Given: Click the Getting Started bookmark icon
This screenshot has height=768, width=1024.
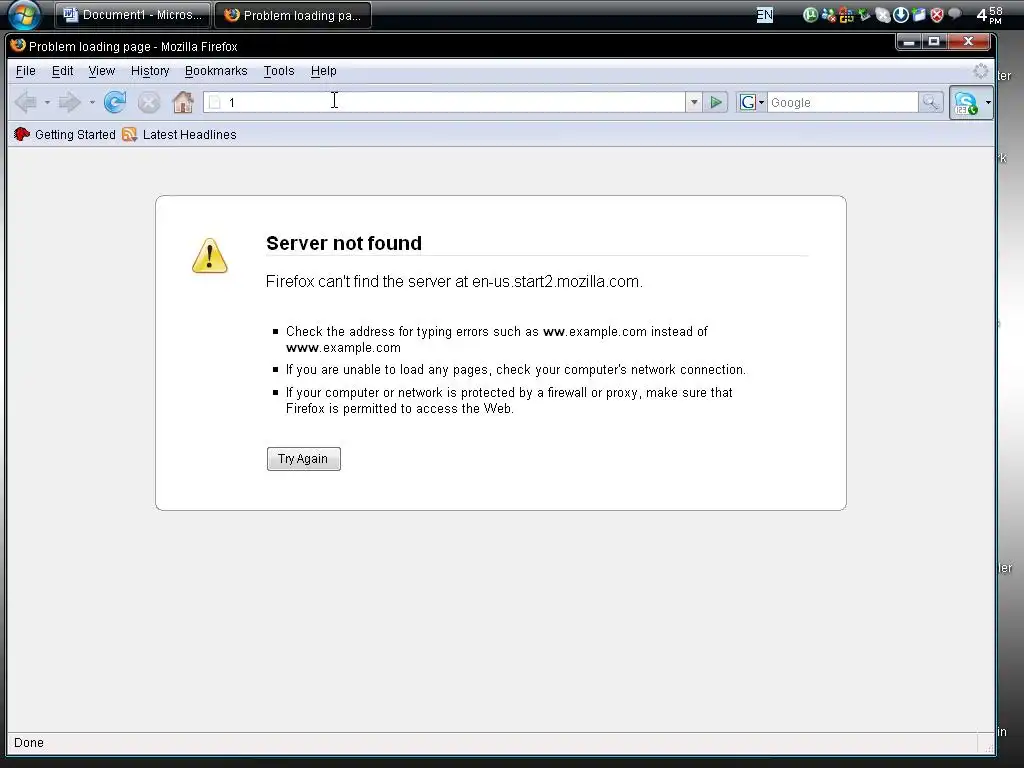Looking at the screenshot, I should pyautogui.click(x=22, y=135).
